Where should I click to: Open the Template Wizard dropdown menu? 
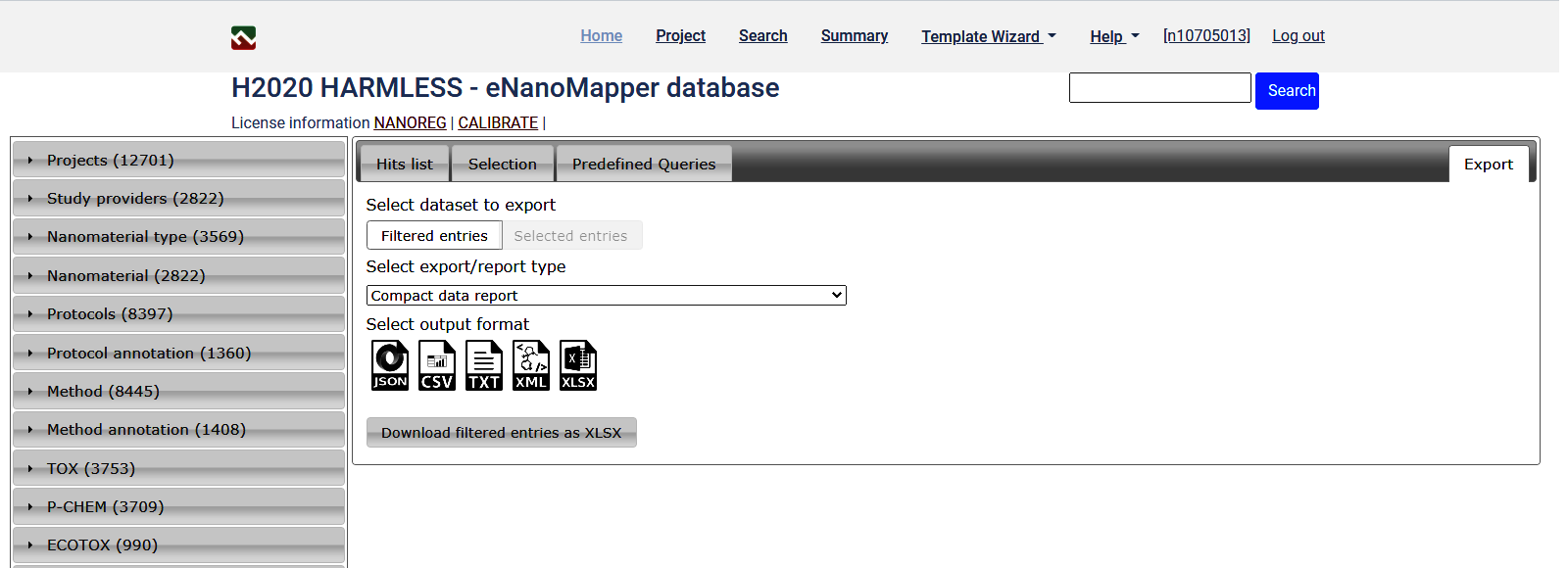click(x=989, y=36)
